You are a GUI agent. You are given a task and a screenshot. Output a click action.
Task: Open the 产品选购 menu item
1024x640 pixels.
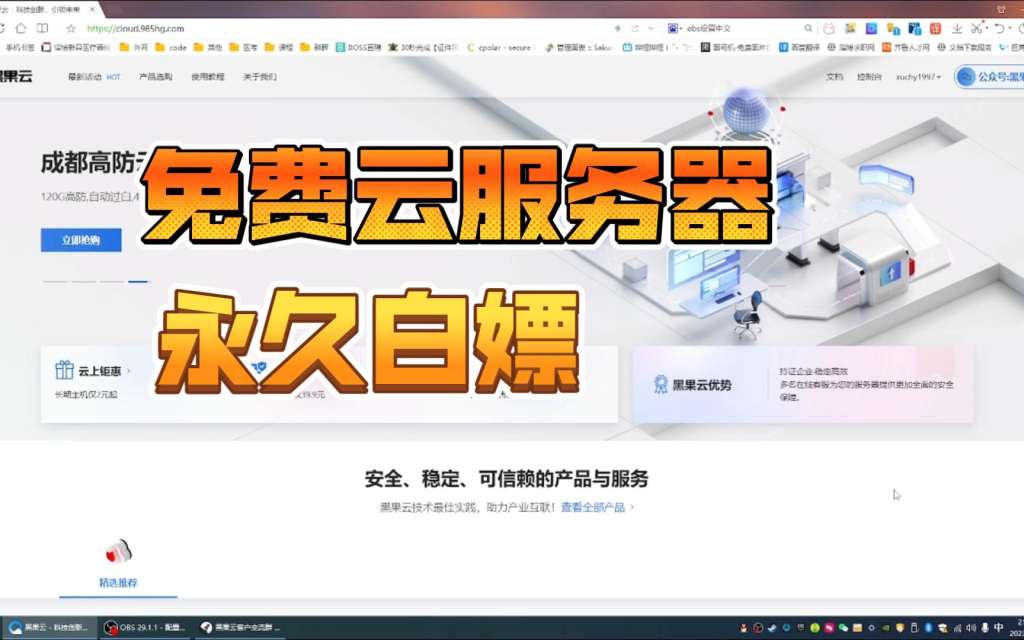click(155, 76)
